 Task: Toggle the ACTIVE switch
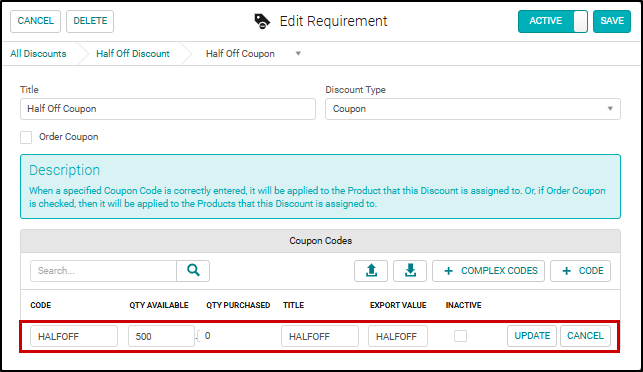[x=552, y=21]
